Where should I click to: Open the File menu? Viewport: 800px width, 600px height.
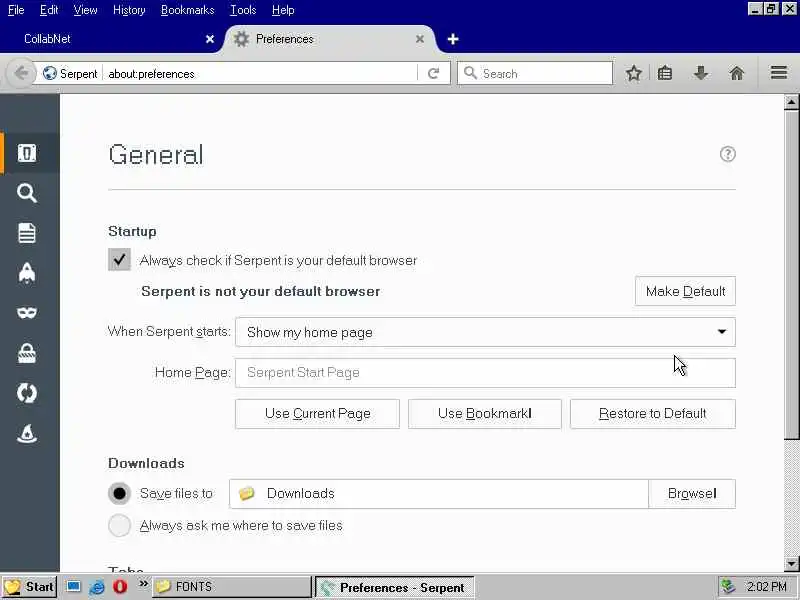click(x=16, y=10)
